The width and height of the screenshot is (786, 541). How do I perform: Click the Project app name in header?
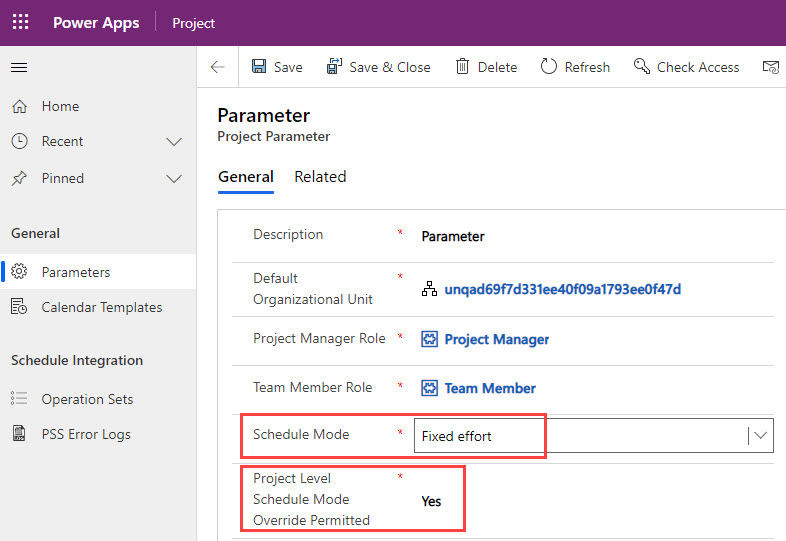coord(193,23)
